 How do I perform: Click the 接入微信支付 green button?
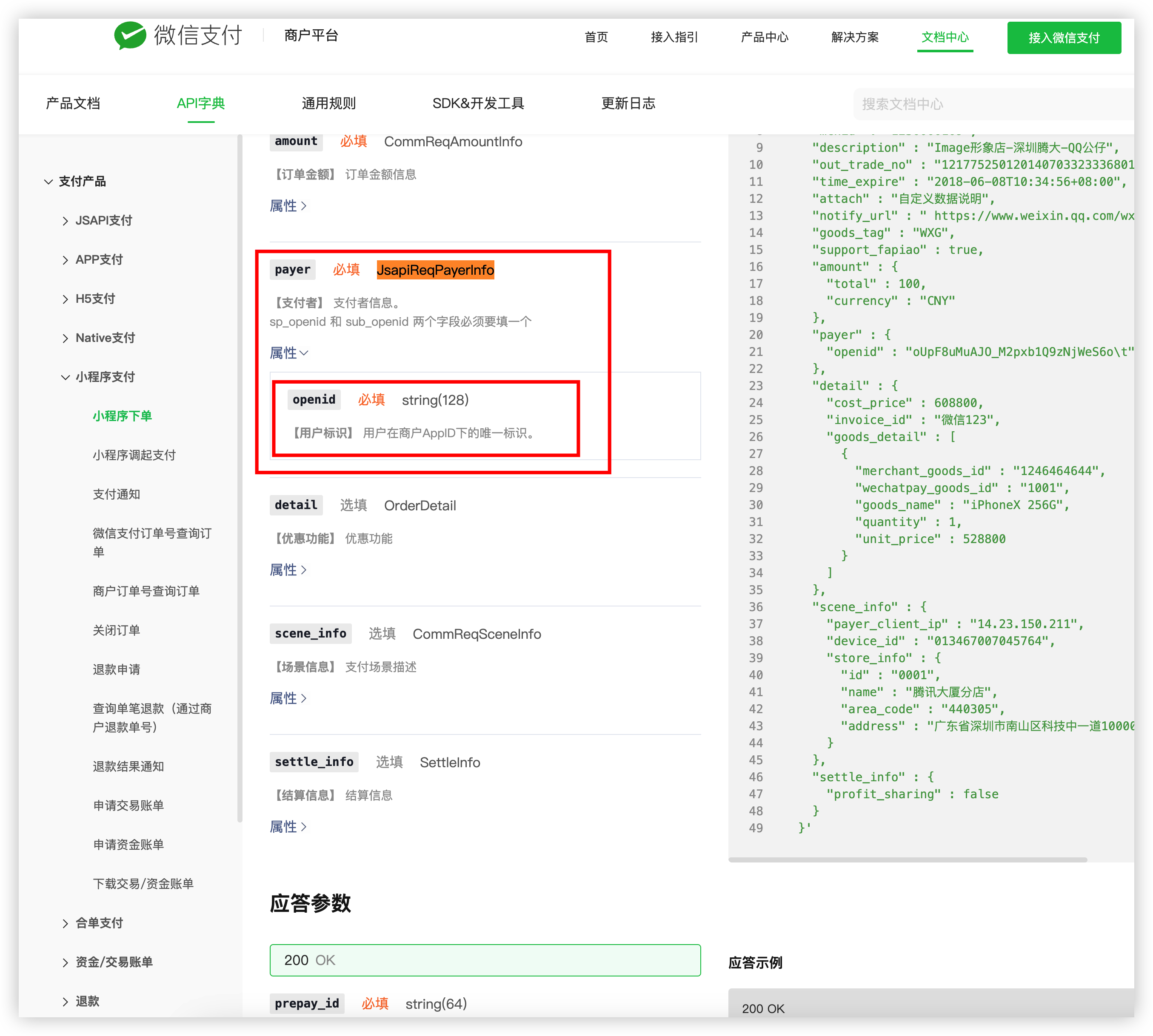(x=1064, y=38)
